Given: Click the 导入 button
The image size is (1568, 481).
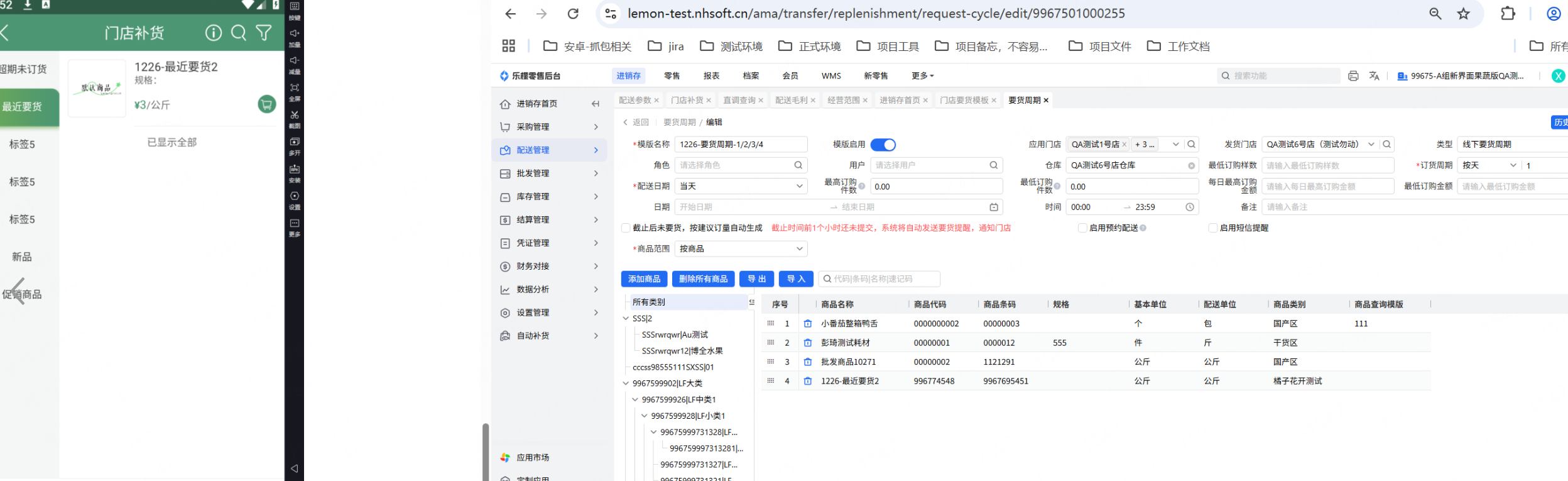Looking at the screenshot, I should (x=796, y=279).
